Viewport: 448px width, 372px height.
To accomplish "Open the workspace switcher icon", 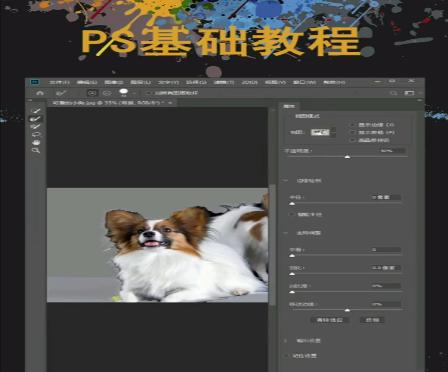I will [409, 93].
